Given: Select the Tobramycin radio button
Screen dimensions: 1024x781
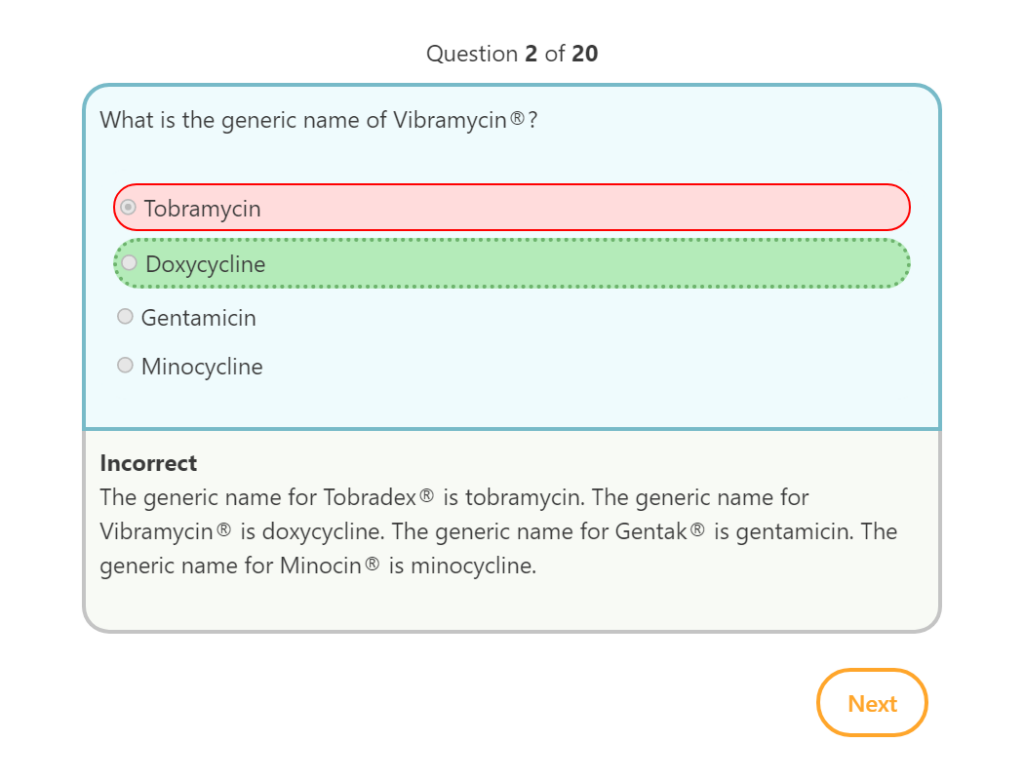Looking at the screenshot, I should (128, 208).
